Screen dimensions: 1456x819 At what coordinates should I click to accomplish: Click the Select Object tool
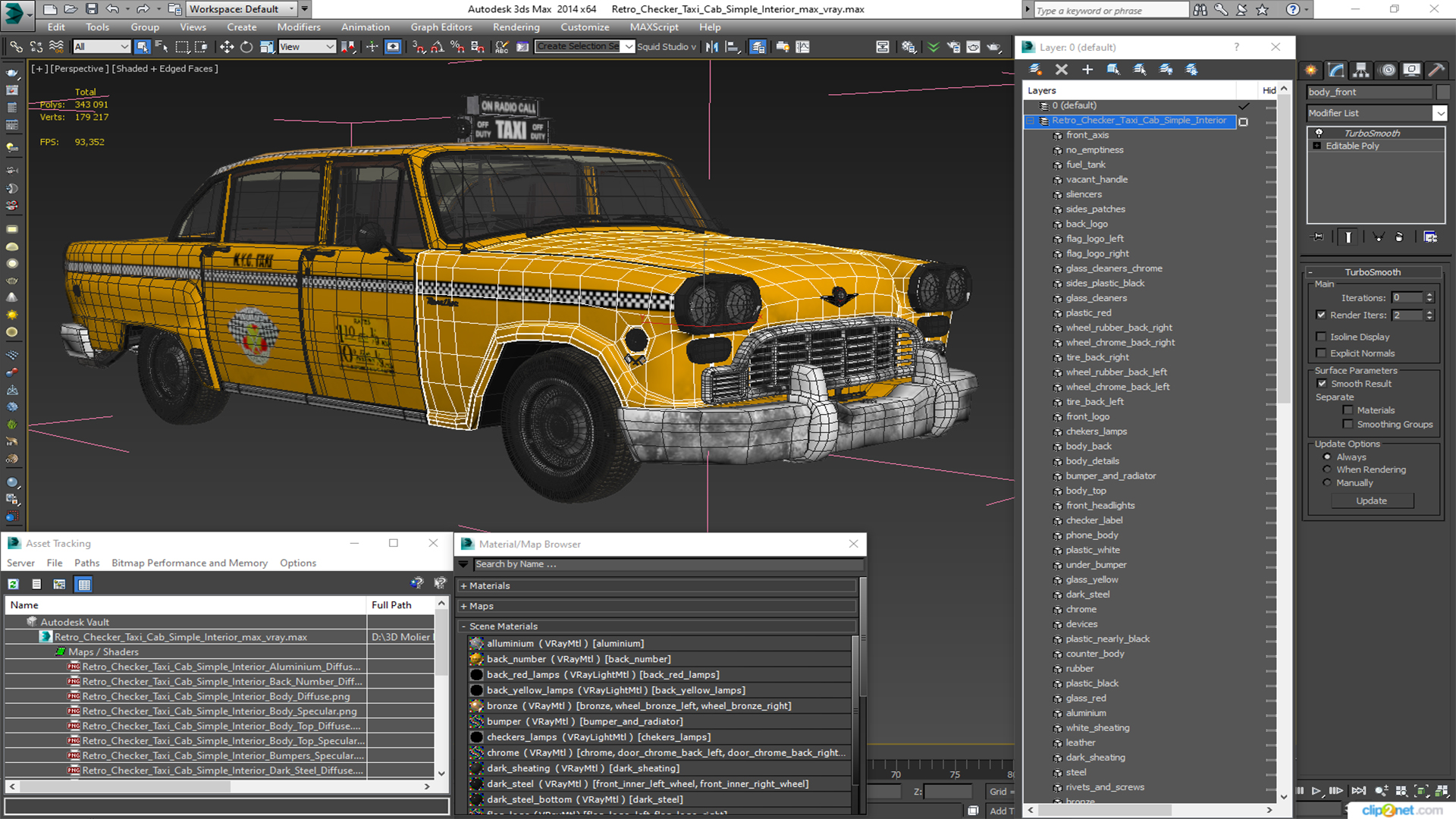(x=142, y=47)
